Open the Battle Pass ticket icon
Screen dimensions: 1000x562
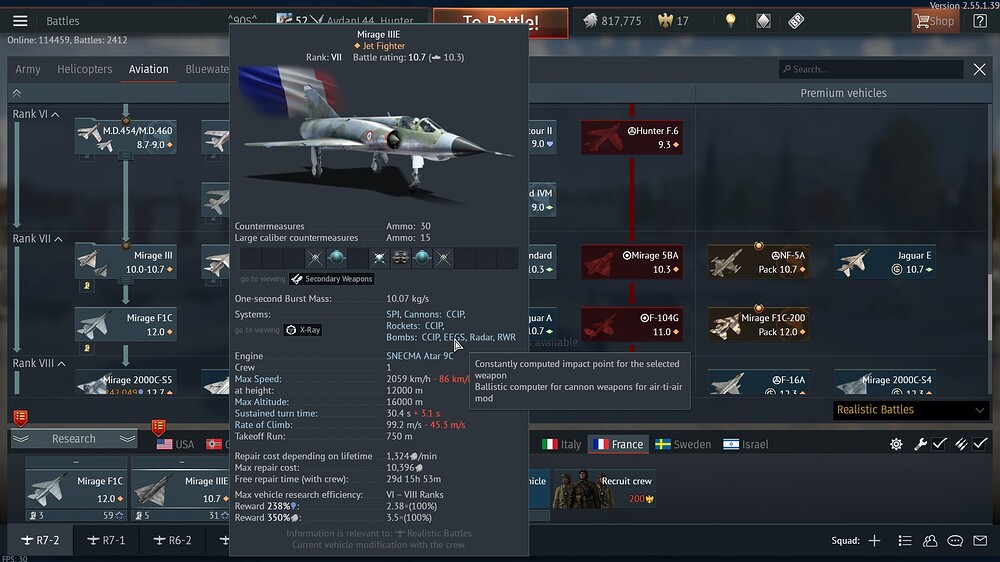(796, 21)
